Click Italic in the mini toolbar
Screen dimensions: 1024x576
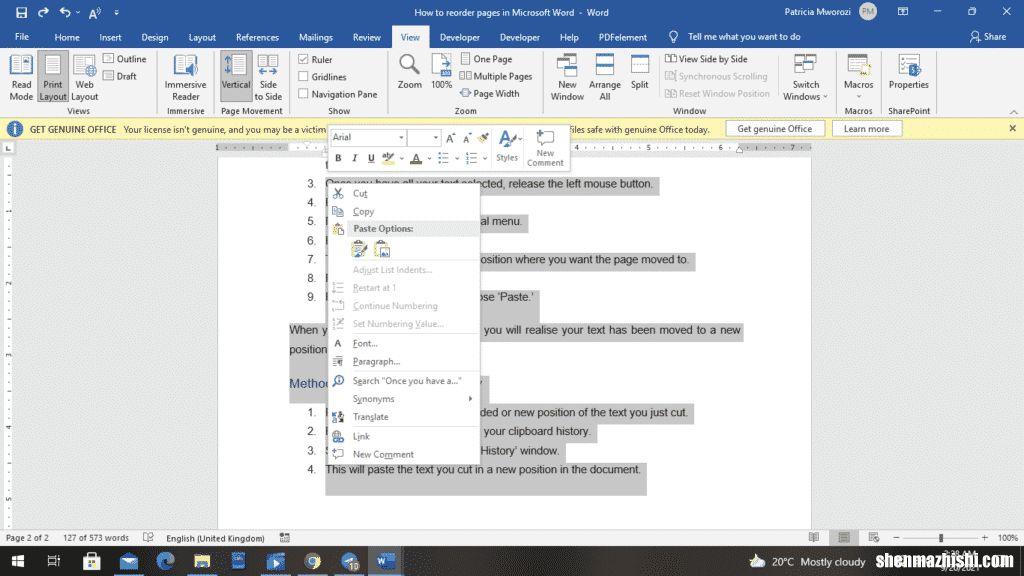tap(355, 158)
